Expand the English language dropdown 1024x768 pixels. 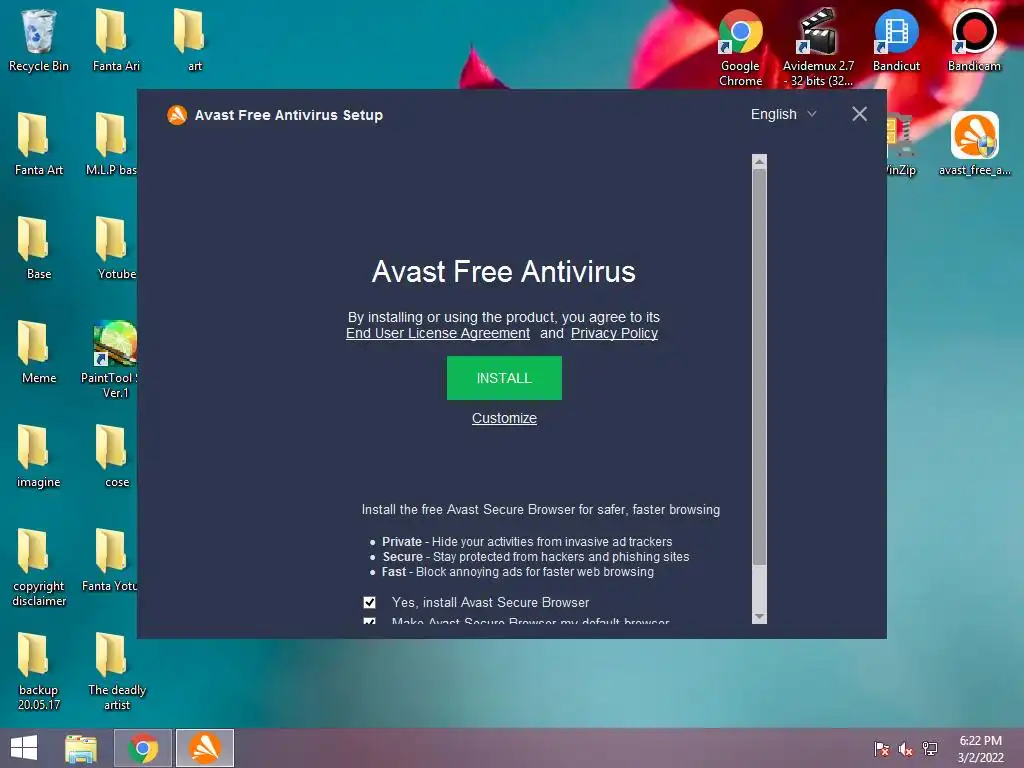click(784, 114)
